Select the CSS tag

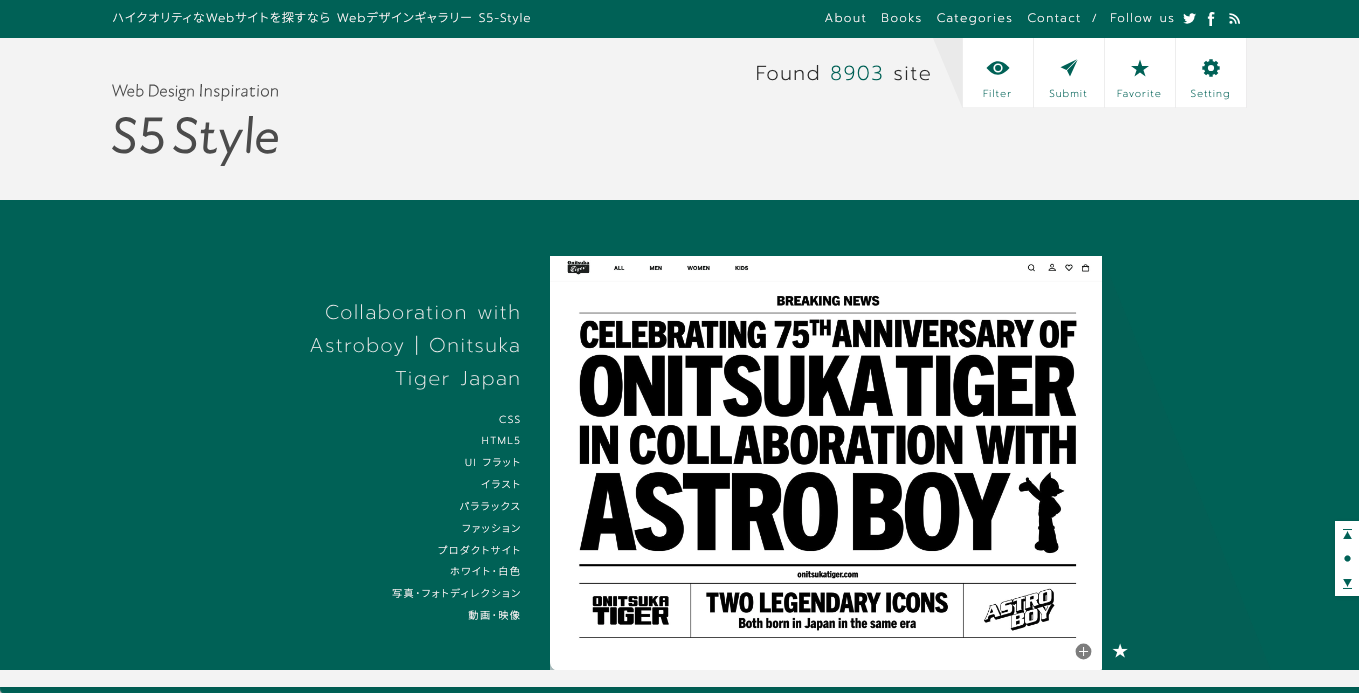[510, 420]
